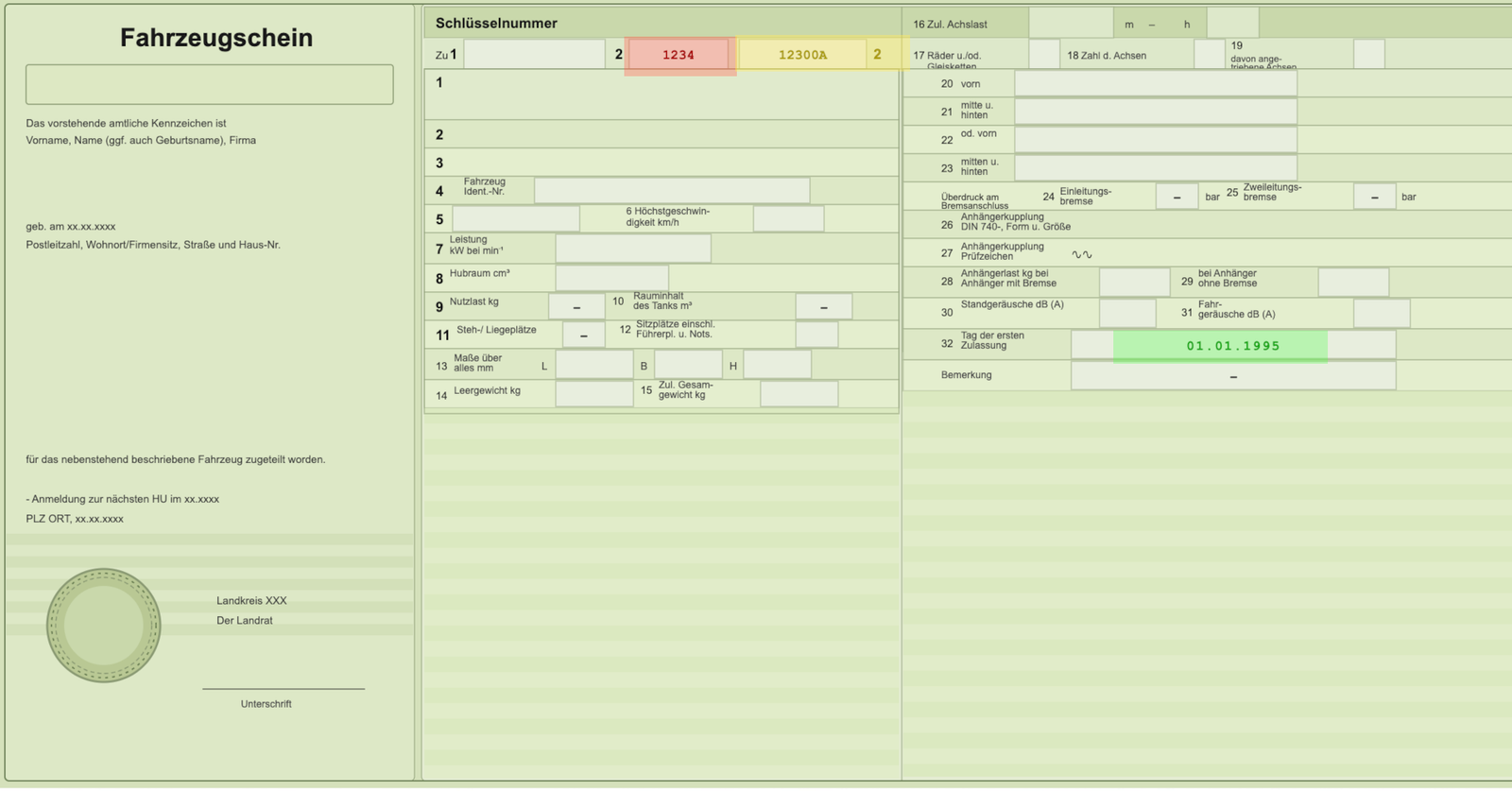Click the Zu 1 key number field
1512x791 pixels.
[x=534, y=54]
